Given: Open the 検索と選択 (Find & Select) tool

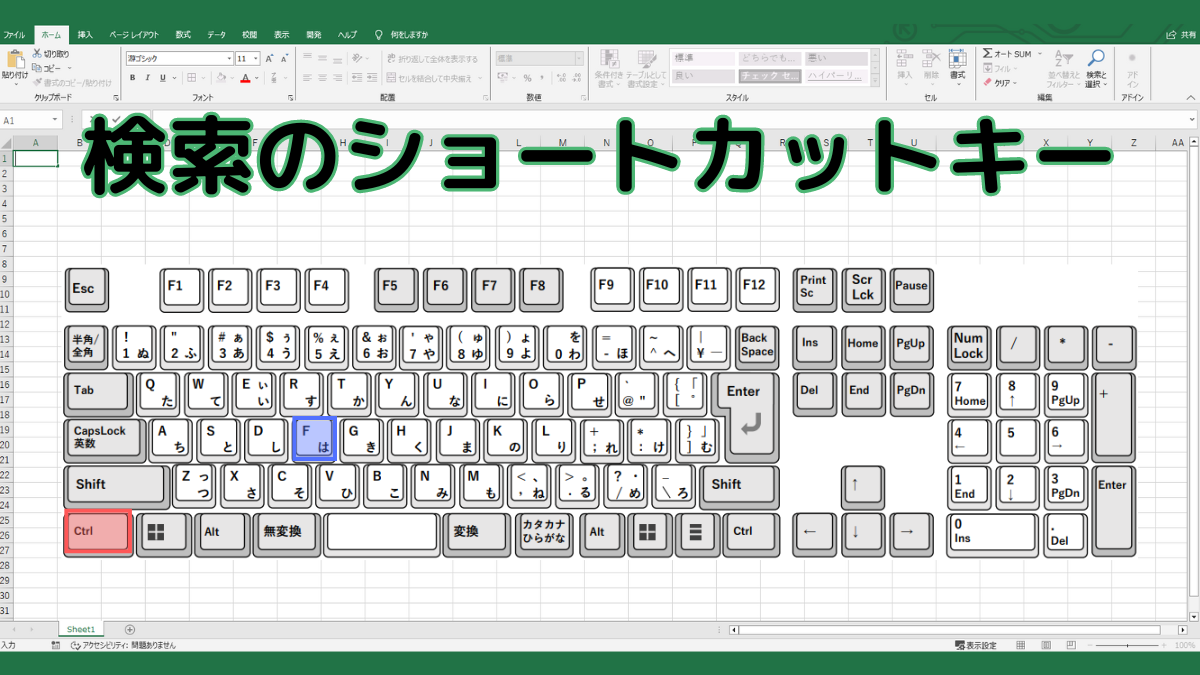Looking at the screenshot, I should coord(1096,60).
